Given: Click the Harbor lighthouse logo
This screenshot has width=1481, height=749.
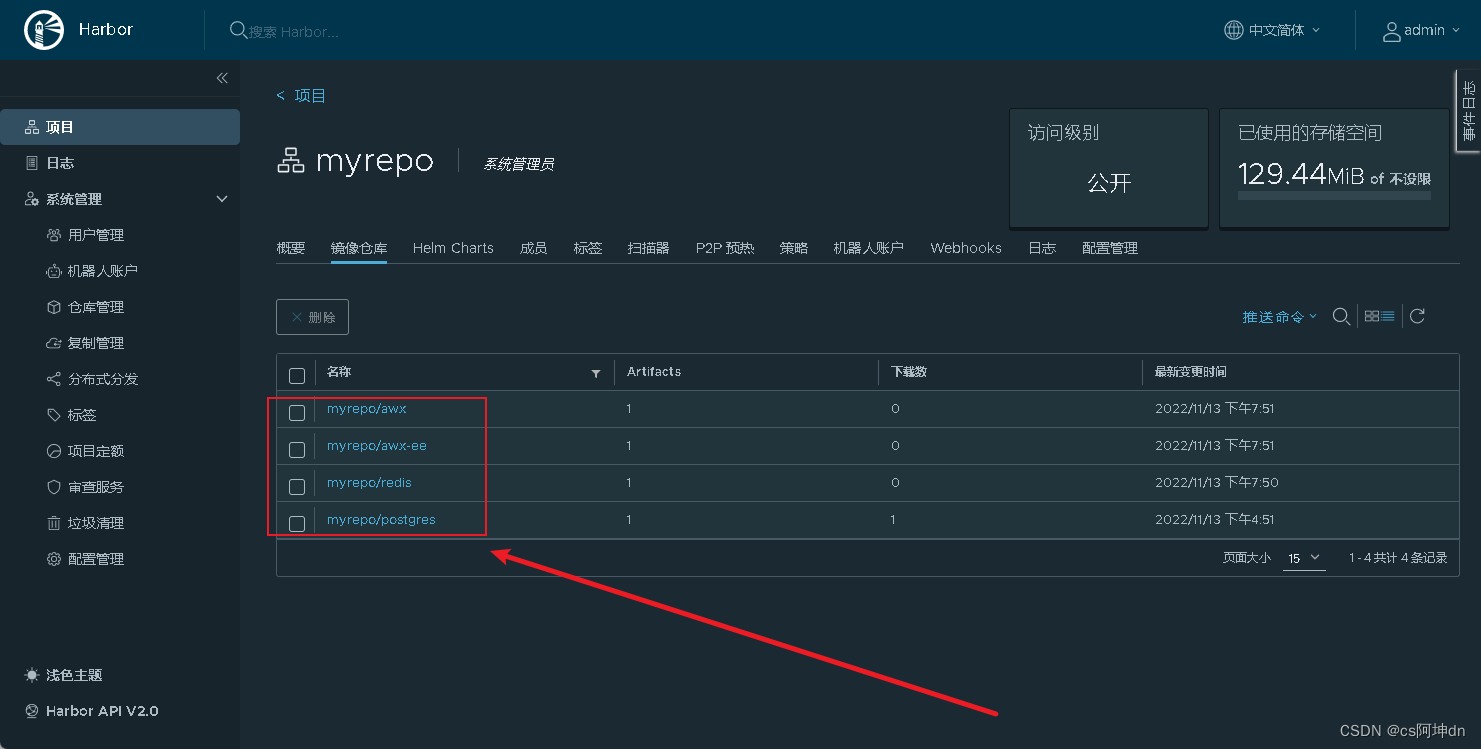Looking at the screenshot, I should [x=42, y=30].
